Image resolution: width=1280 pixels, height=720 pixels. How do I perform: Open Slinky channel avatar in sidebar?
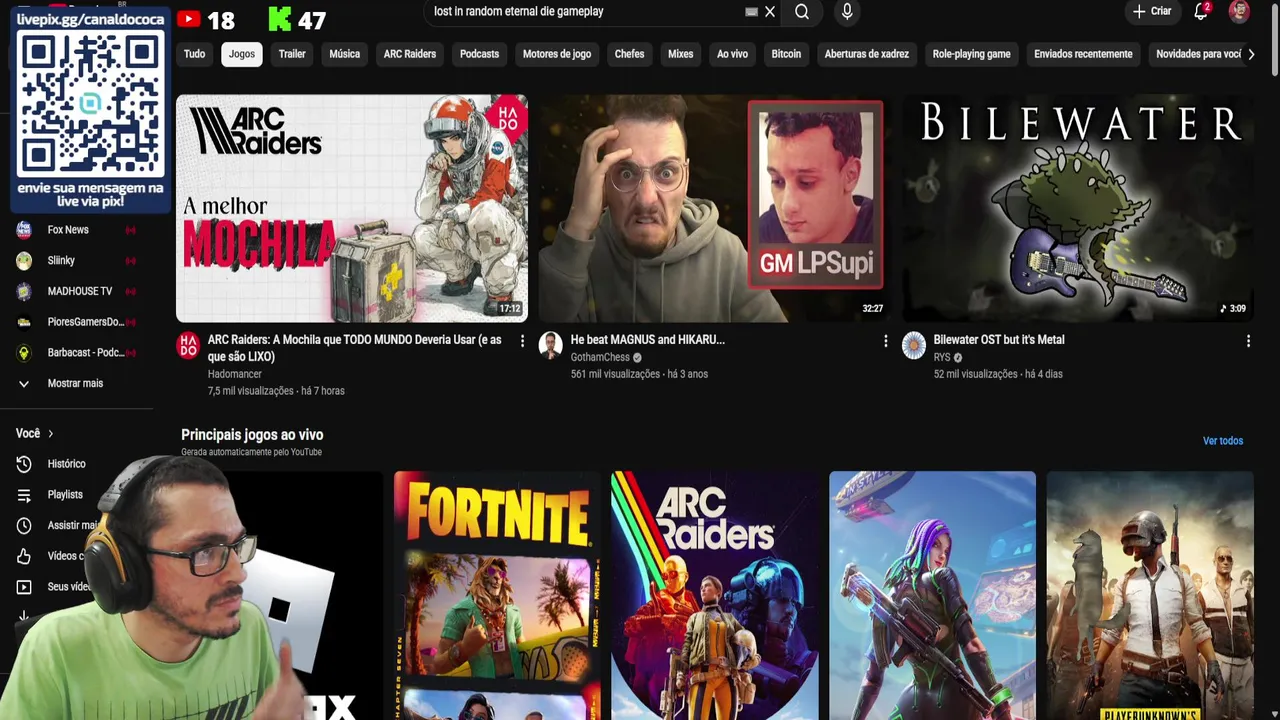(x=24, y=261)
